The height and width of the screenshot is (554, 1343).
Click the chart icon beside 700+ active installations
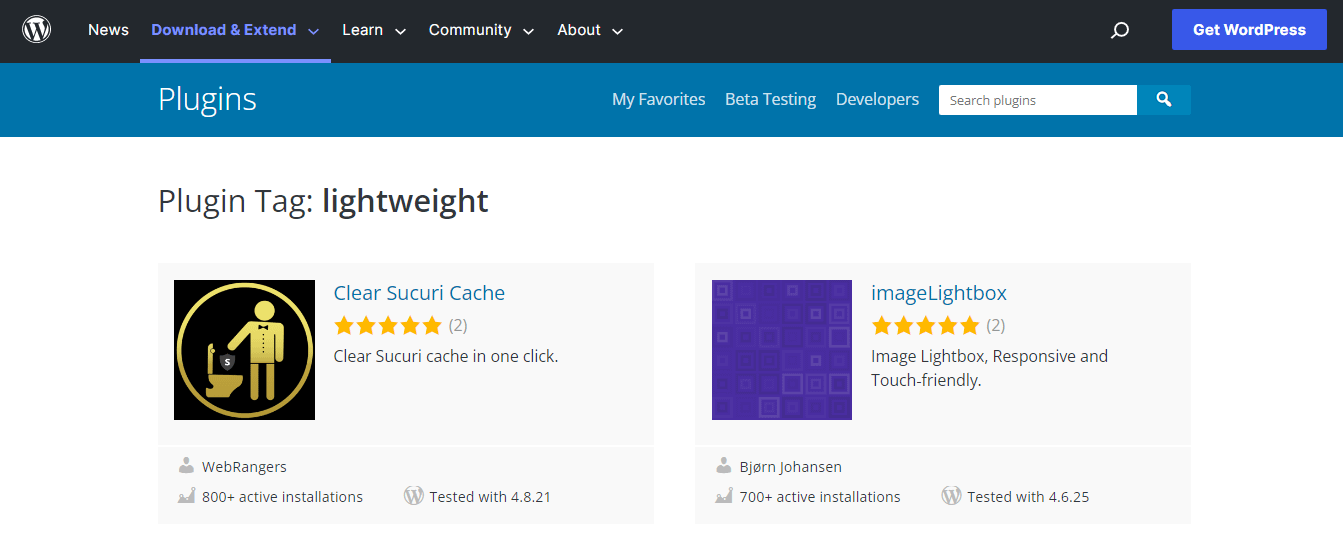coord(724,496)
